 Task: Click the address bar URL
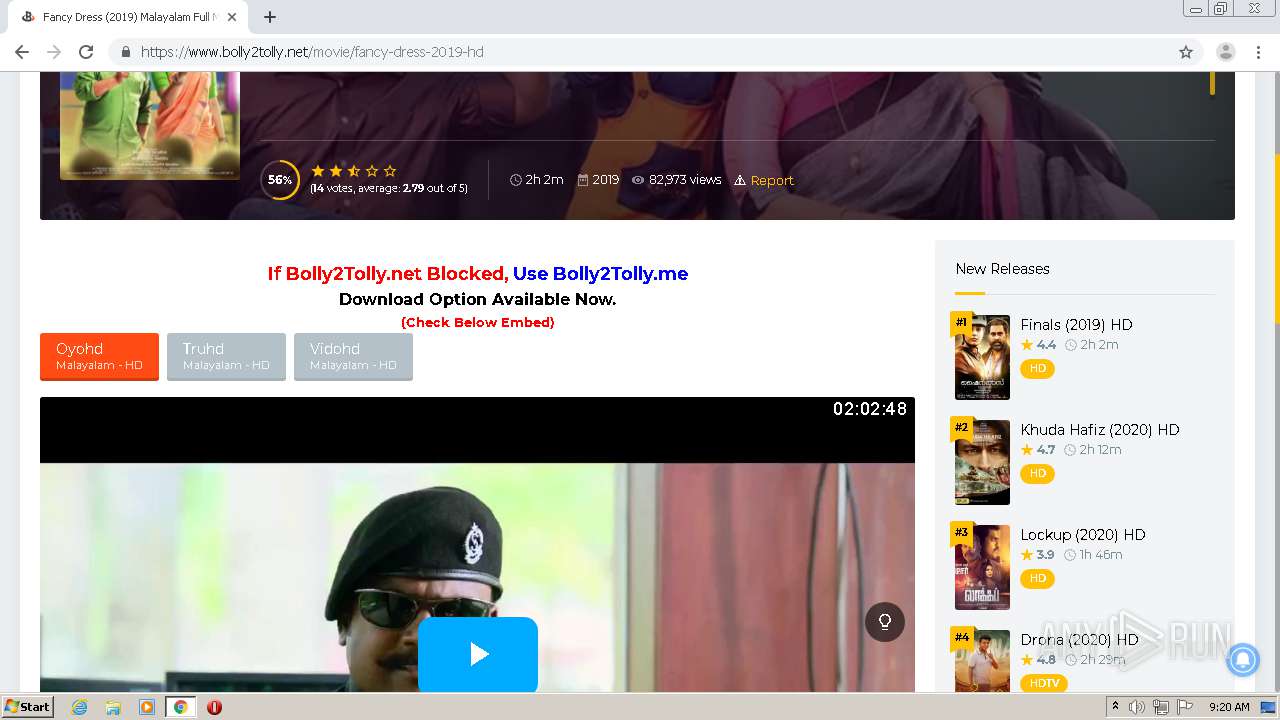pos(312,52)
